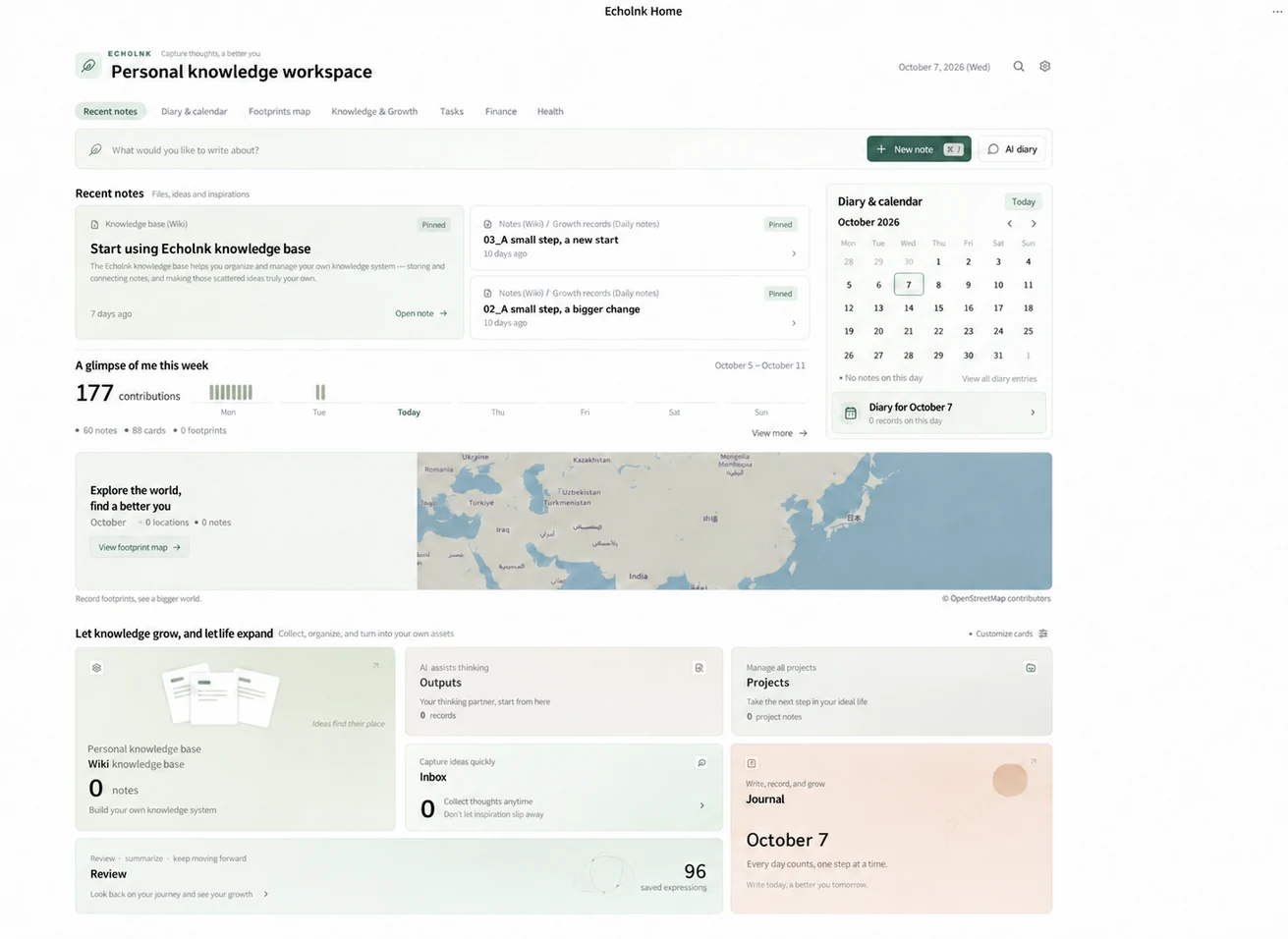Click View all diary entries link
This screenshot has width=1288, height=939.
(x=999, y=378)
